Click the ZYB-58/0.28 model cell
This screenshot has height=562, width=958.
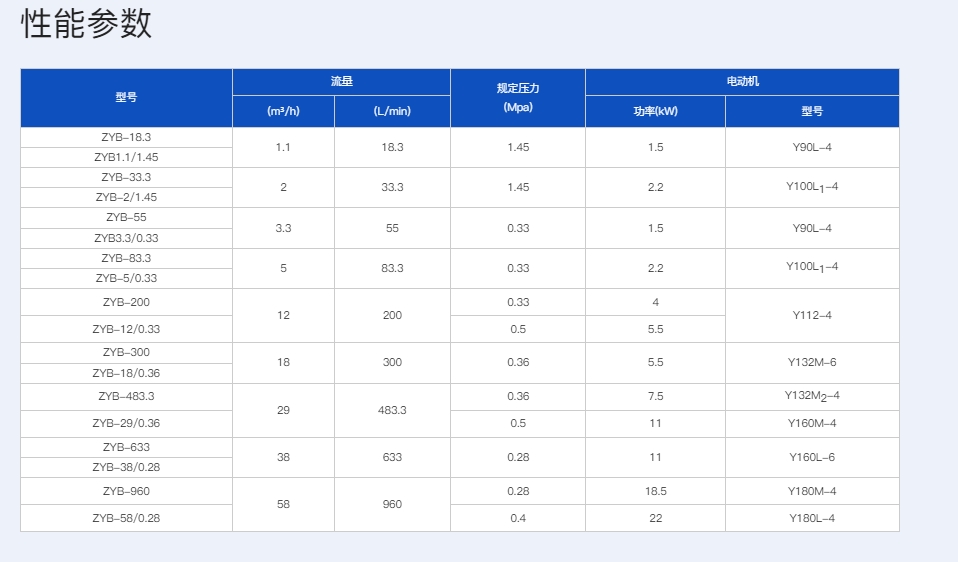point(126,518)
